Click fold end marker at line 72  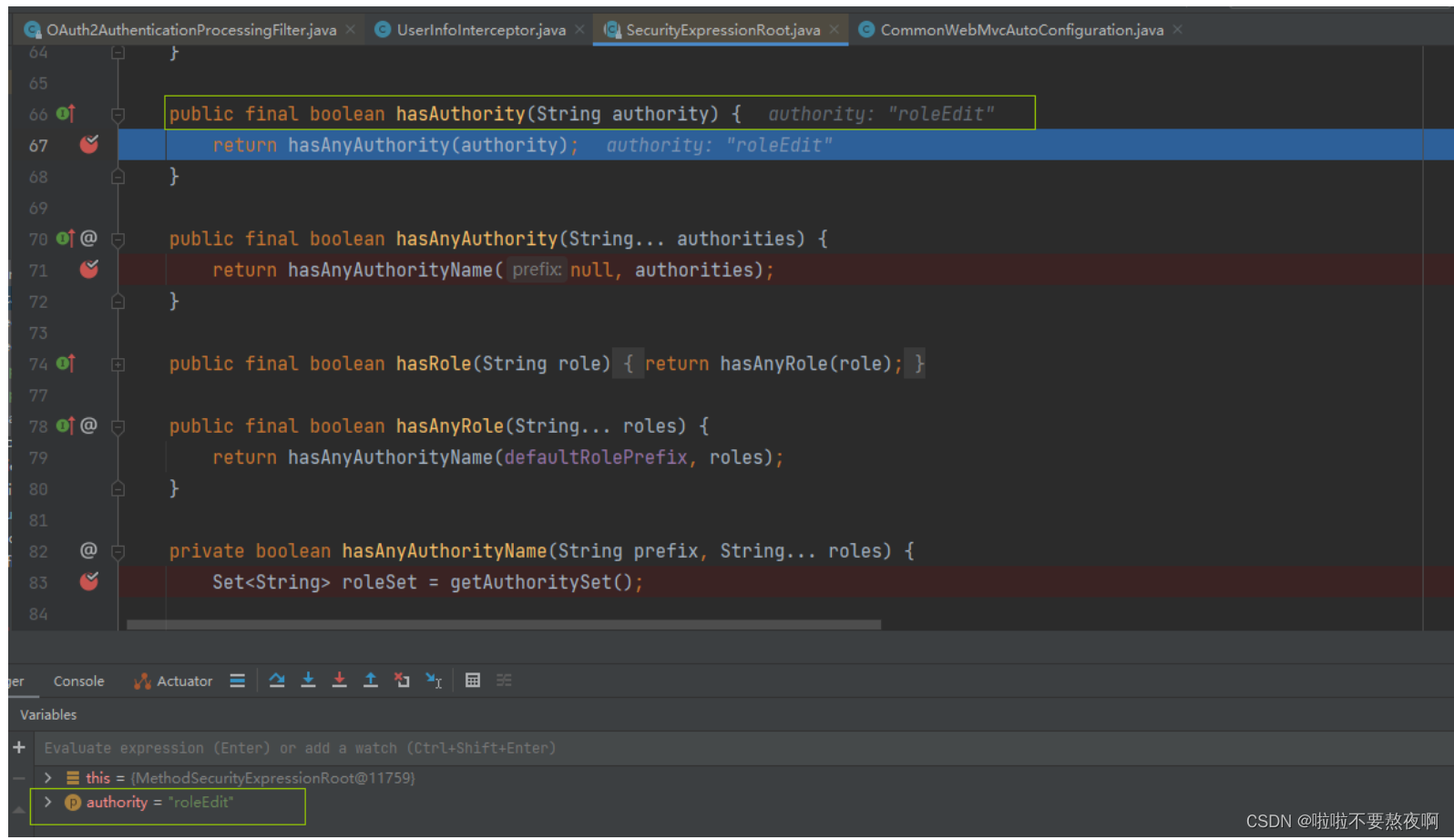[118, 302]
